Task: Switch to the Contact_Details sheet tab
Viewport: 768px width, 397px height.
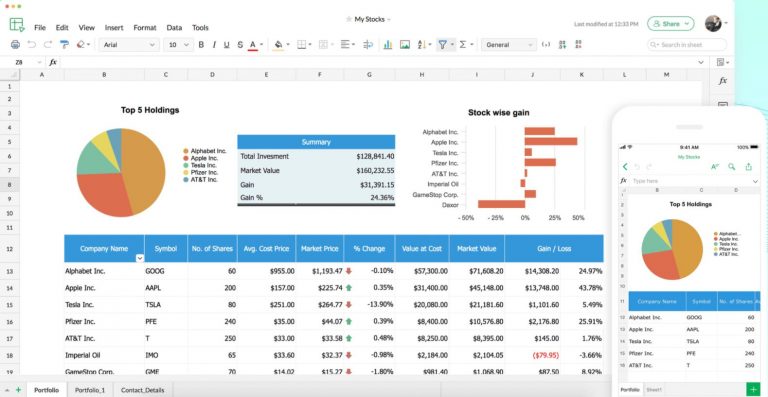Action: tap(143, 390)
